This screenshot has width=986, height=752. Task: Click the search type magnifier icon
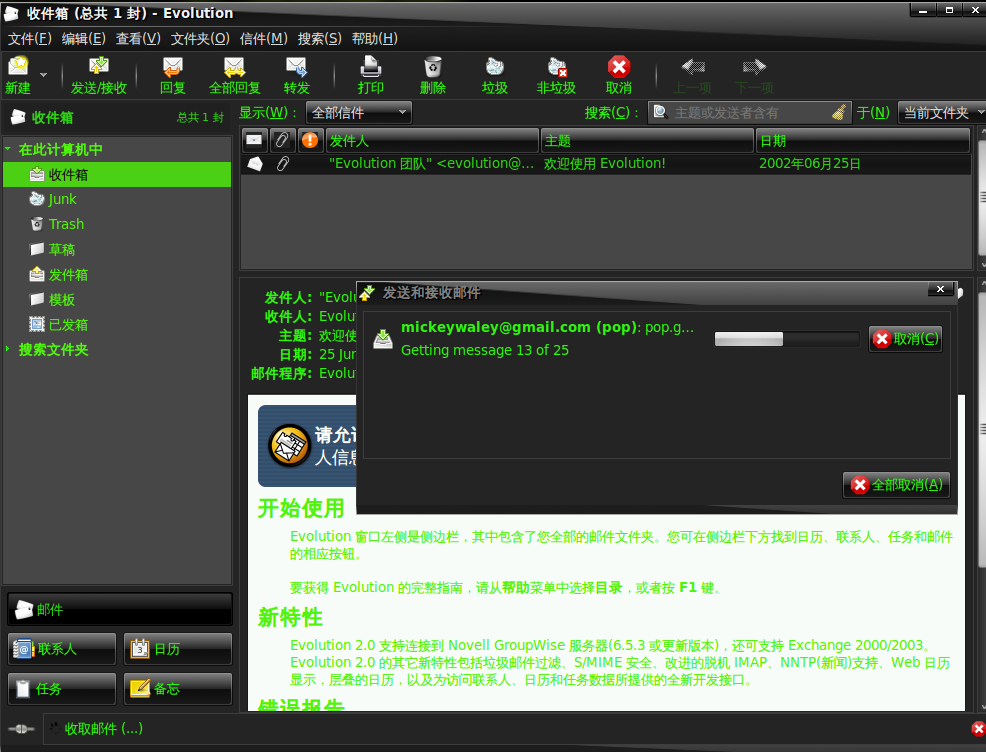(660, 112)
